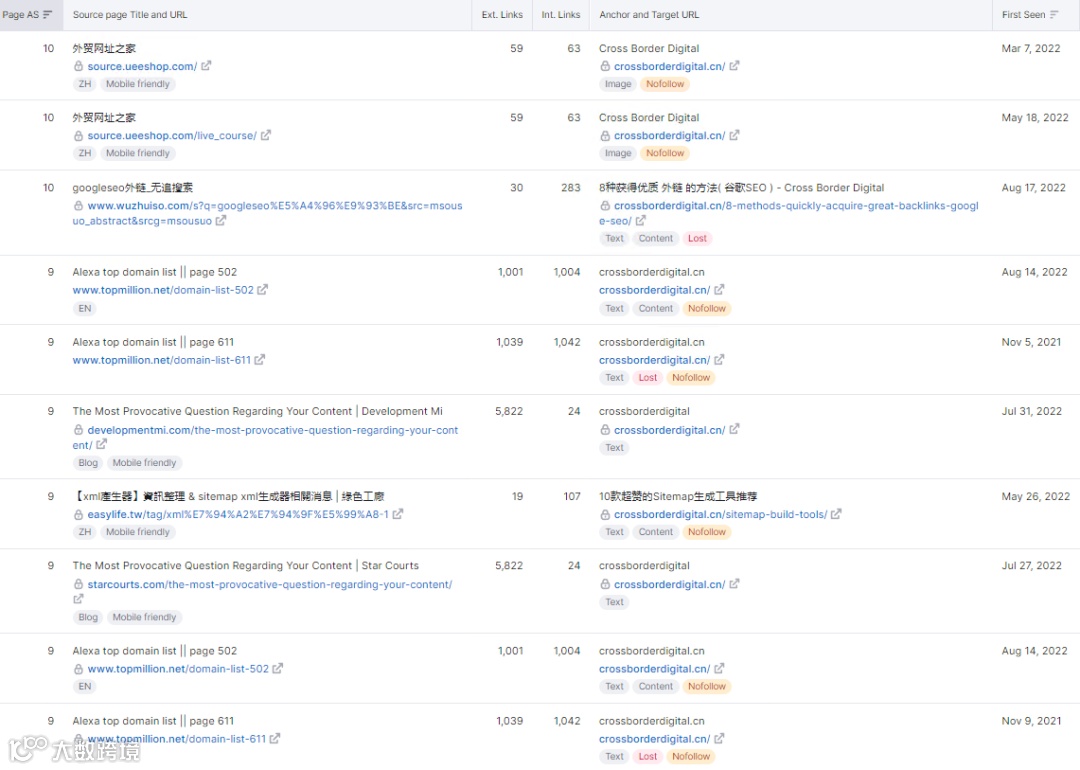Click Mobile friendly tag under starcourts.com URL

click(x=144, y=617)
